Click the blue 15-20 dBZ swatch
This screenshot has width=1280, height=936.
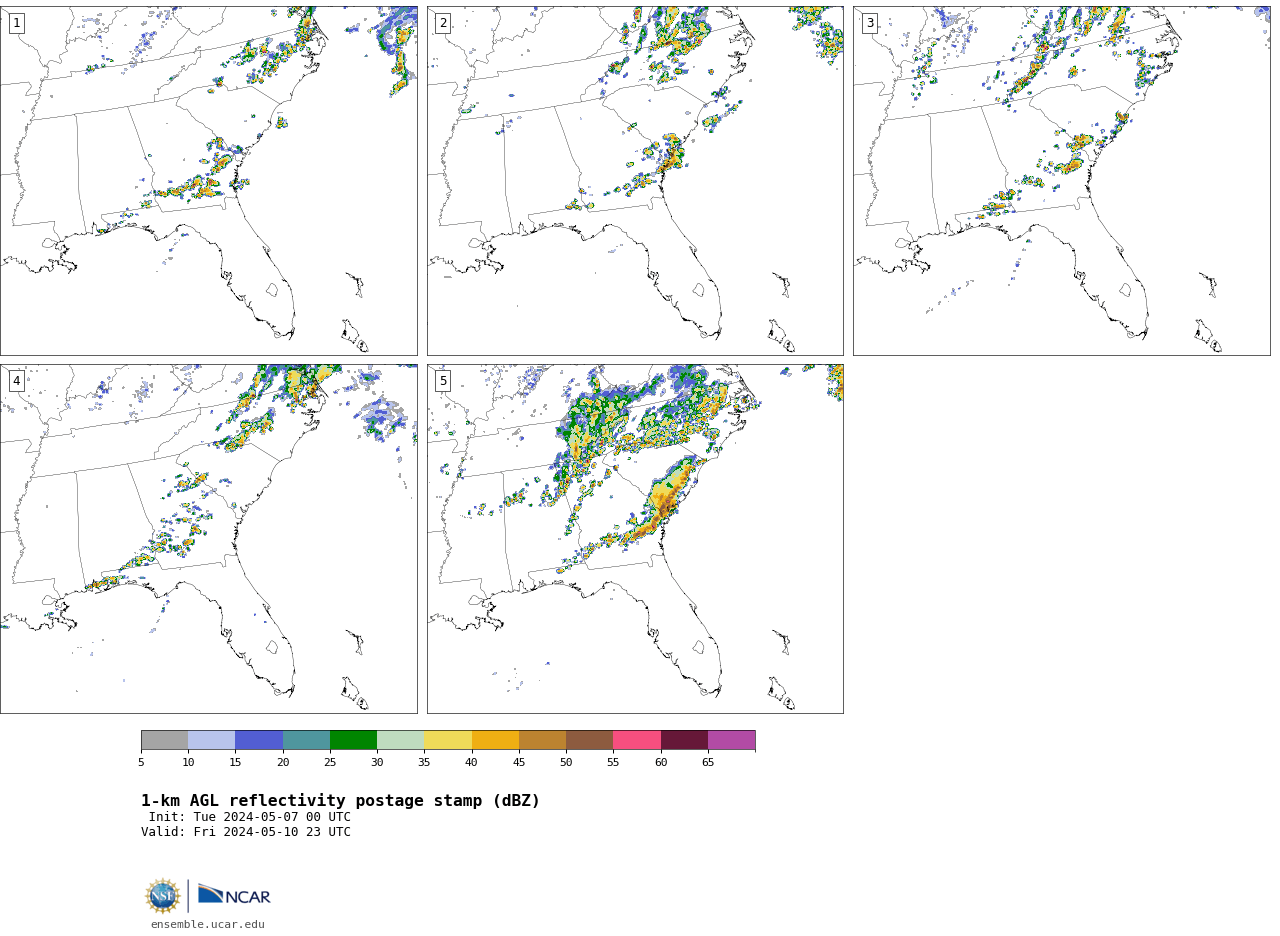point(259,740)
